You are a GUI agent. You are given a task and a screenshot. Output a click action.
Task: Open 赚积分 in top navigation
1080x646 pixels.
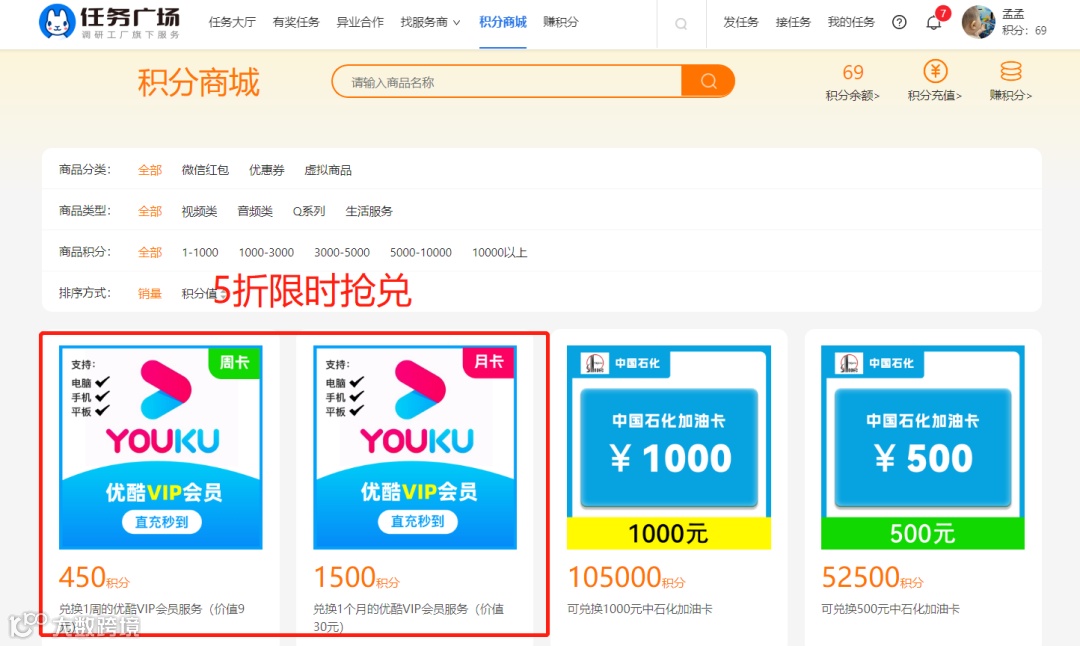click(x=561, y=22)
